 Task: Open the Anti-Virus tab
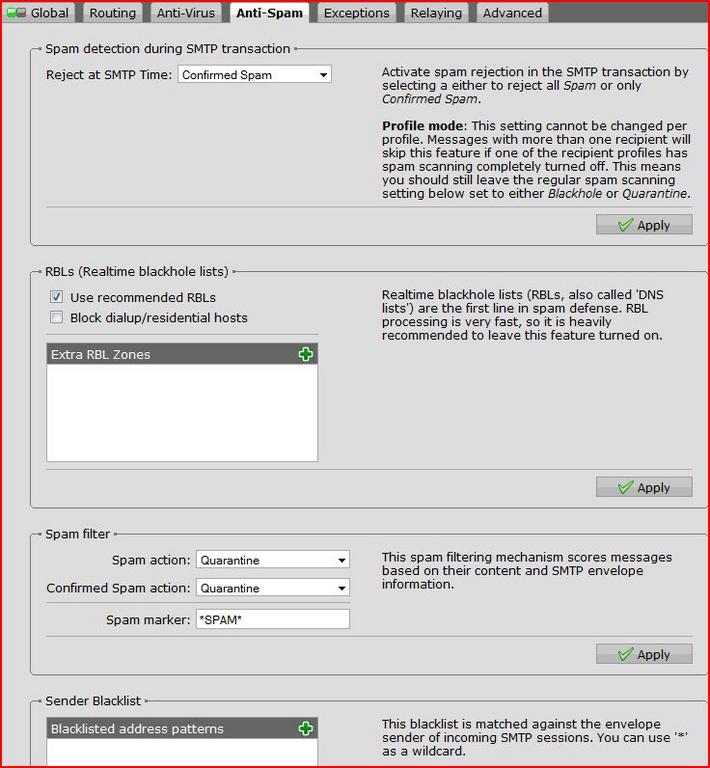186,13
